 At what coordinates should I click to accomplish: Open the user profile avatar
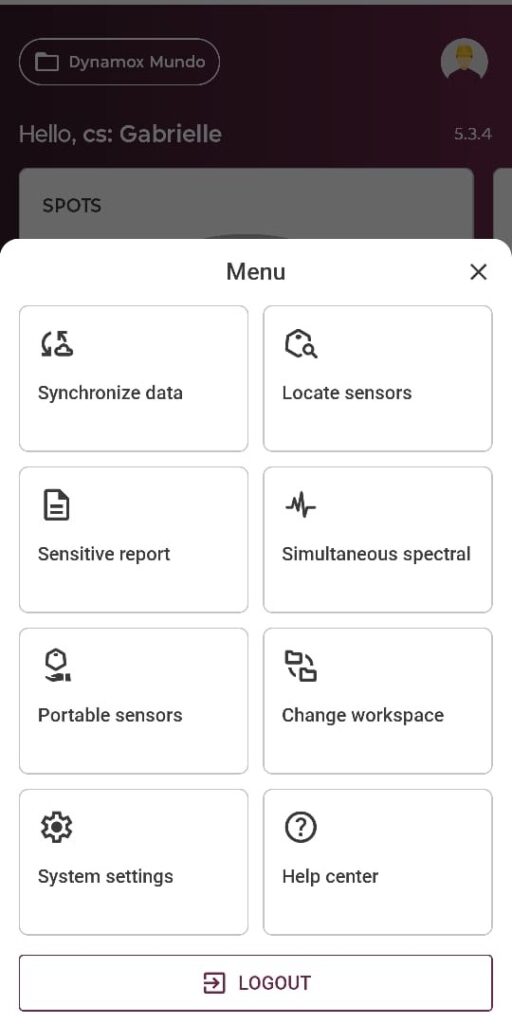point(464,62)
